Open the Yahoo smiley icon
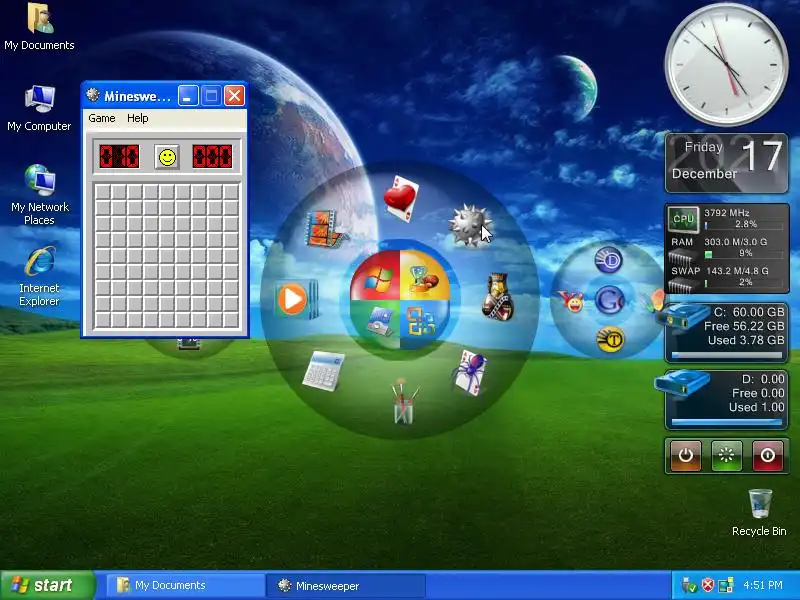The width and height of the screenshot is (800, 600). 572,301
